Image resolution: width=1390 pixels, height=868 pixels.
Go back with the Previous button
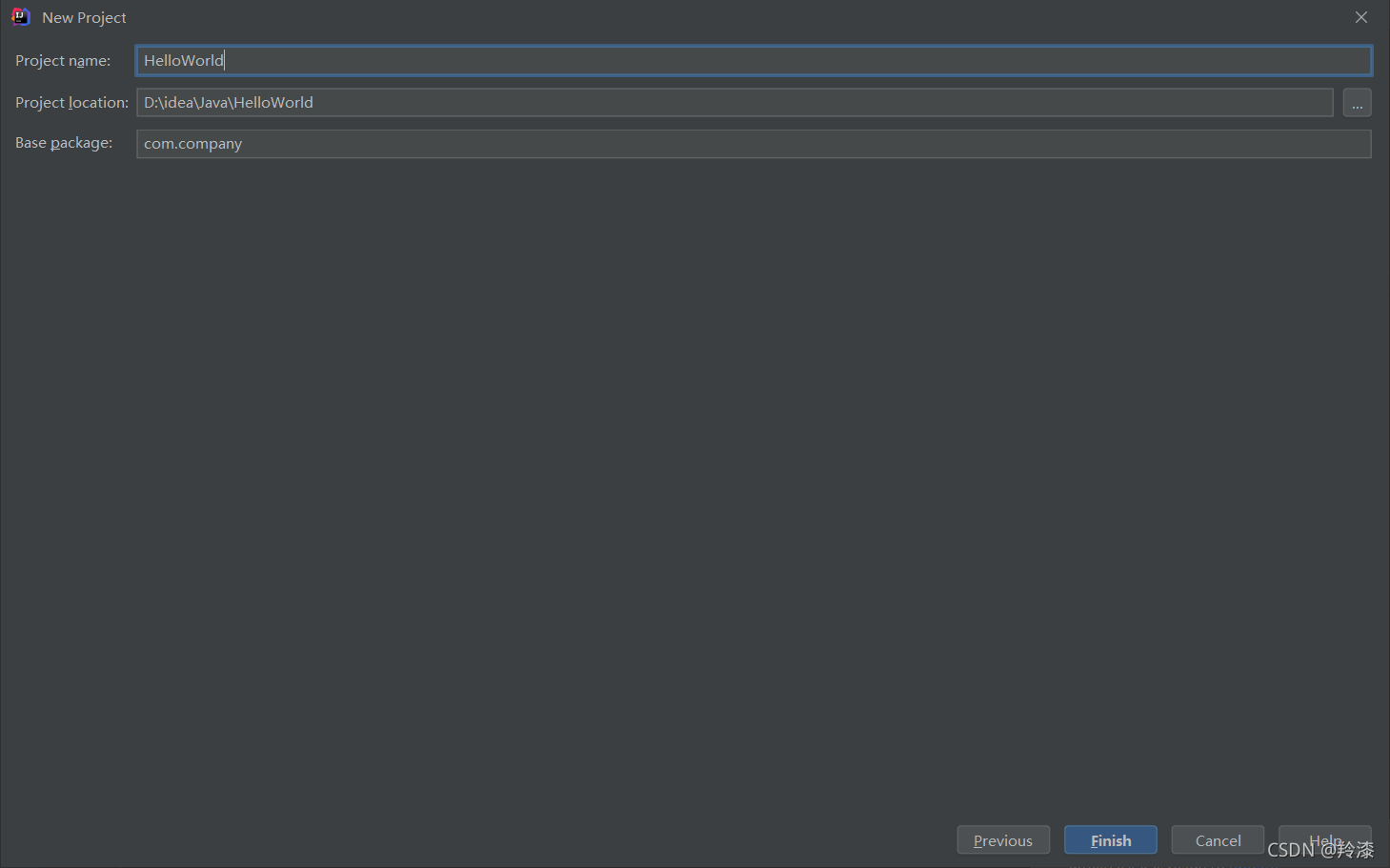[x=1003, y=840]
